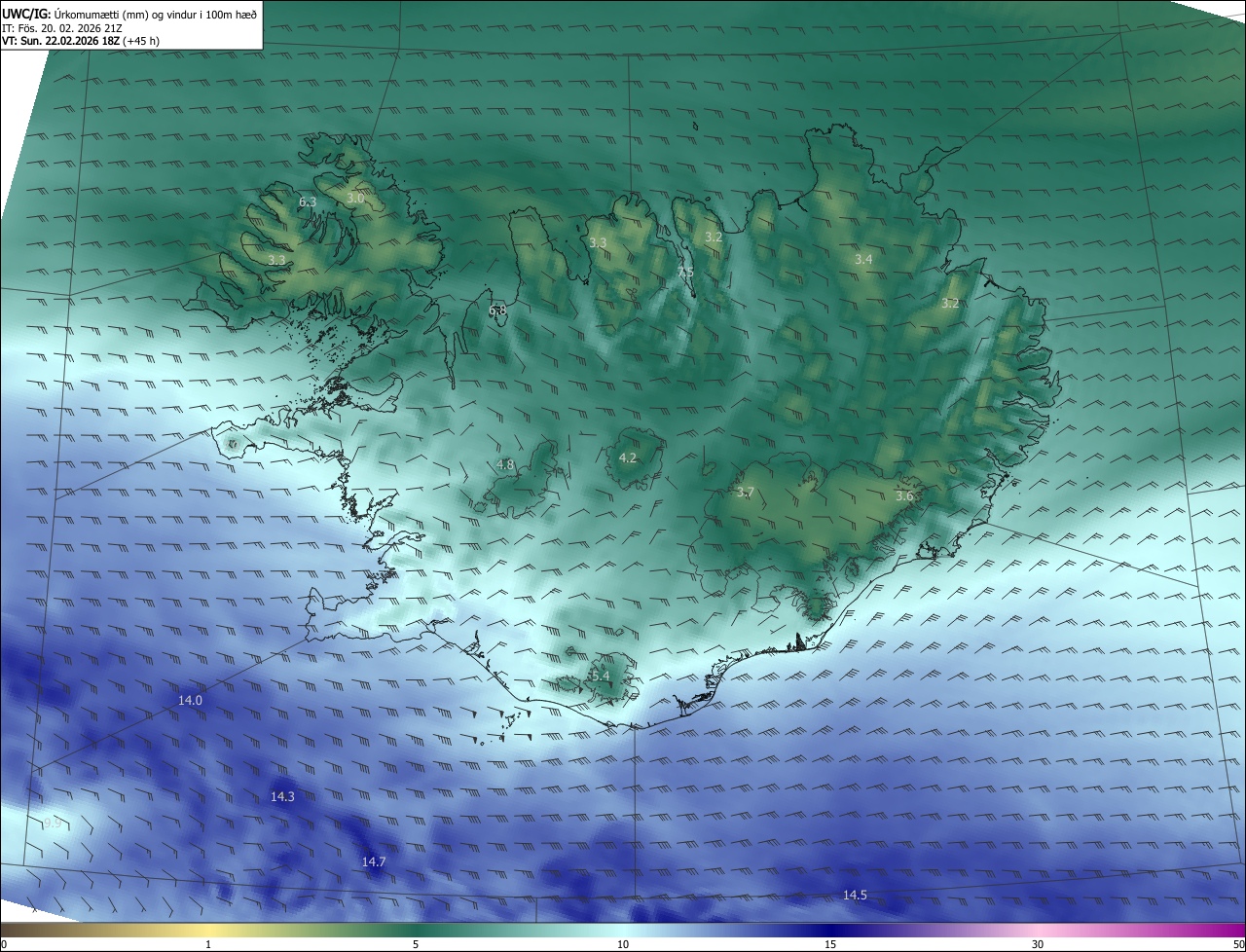Select the '10' tick on the colour scale
Image resolution: width=1246 pixels, height=952 pixels.
pos(623,944)
